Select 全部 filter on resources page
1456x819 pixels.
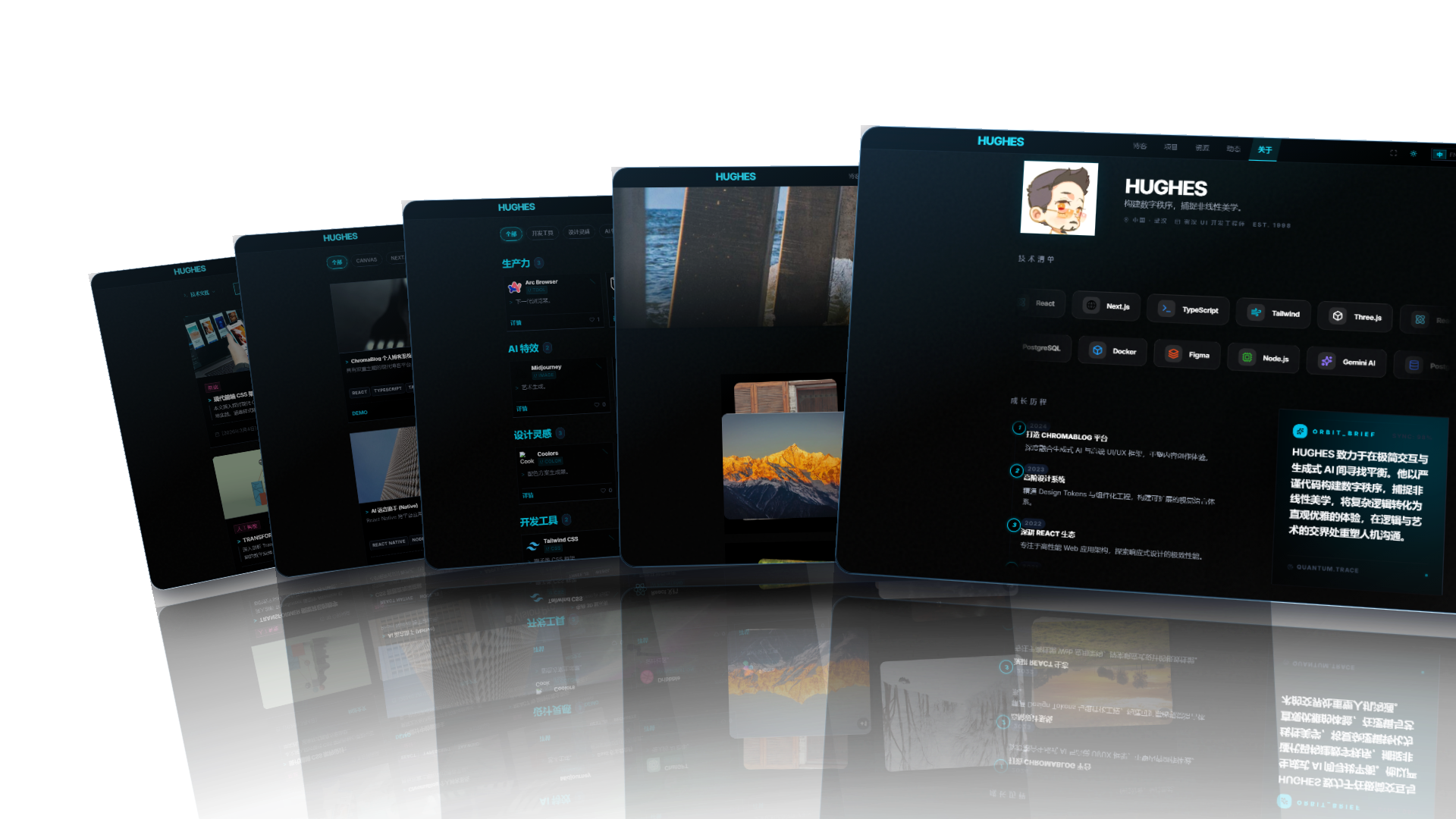pos(511,234)
